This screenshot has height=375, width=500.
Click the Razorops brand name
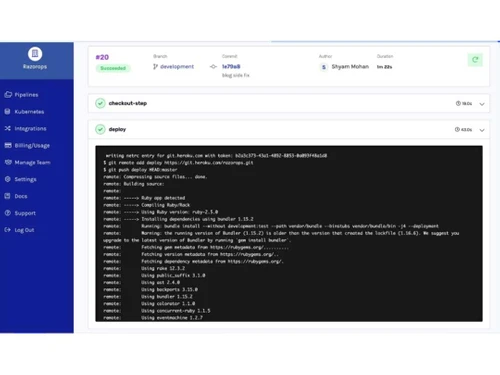click(35, 67)
